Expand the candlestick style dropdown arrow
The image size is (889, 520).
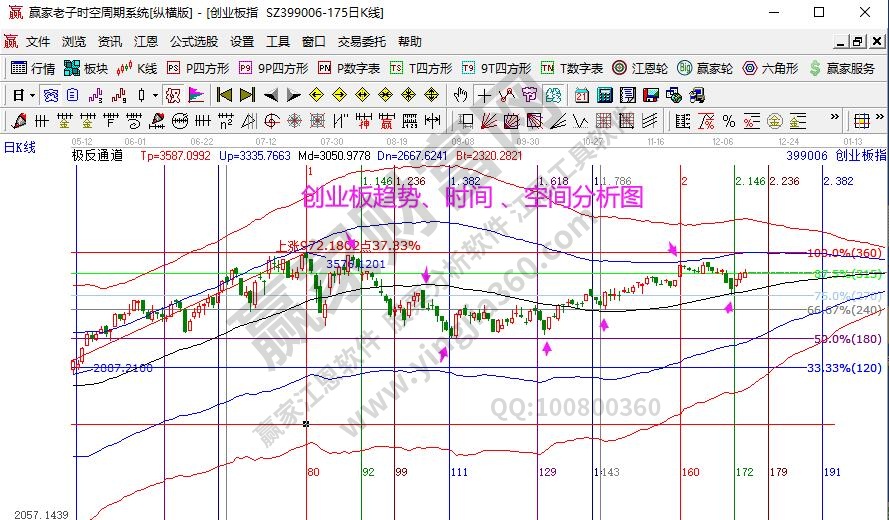(x=154, y=95)
